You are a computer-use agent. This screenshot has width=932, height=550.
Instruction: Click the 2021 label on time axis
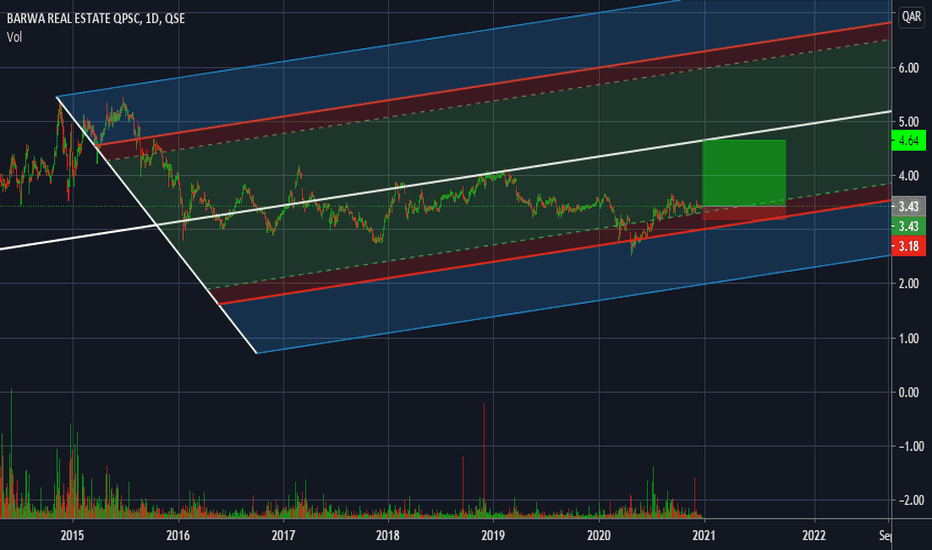(x=704, y=535)
